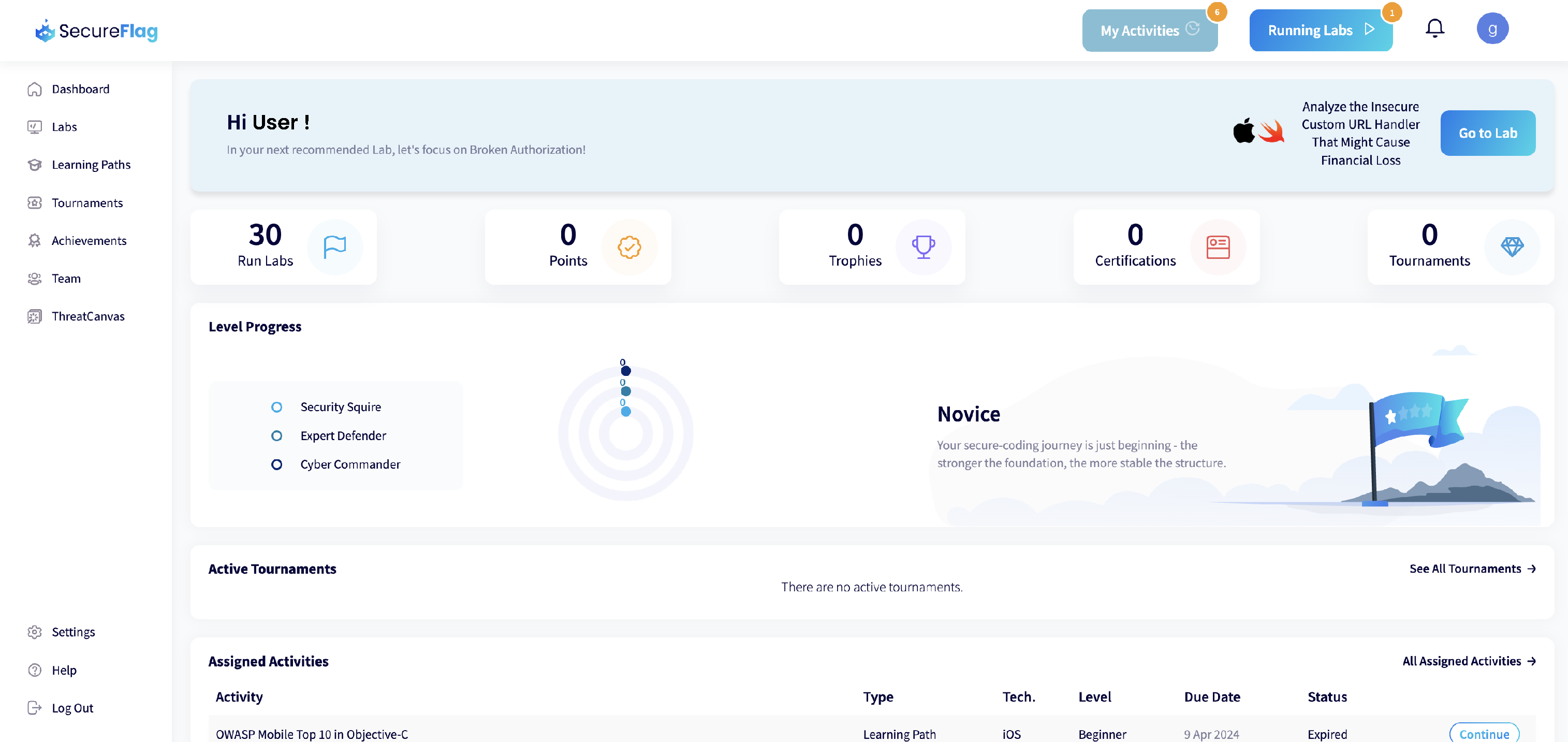The image size is (1568, 742).
Task: Click the Points badge checkmark icon
Action: tap(629, 246)
